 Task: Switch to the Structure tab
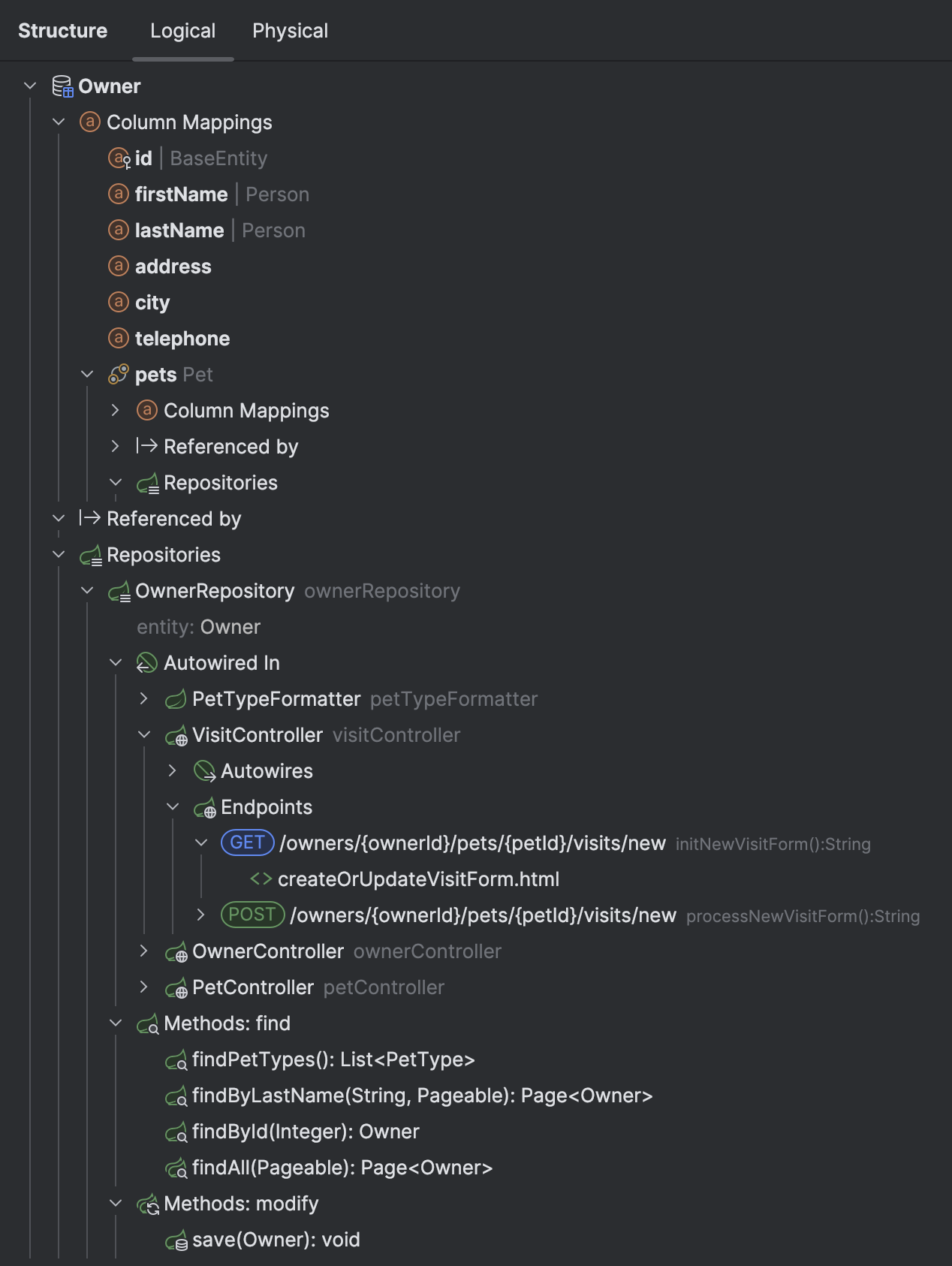[63, 31]
